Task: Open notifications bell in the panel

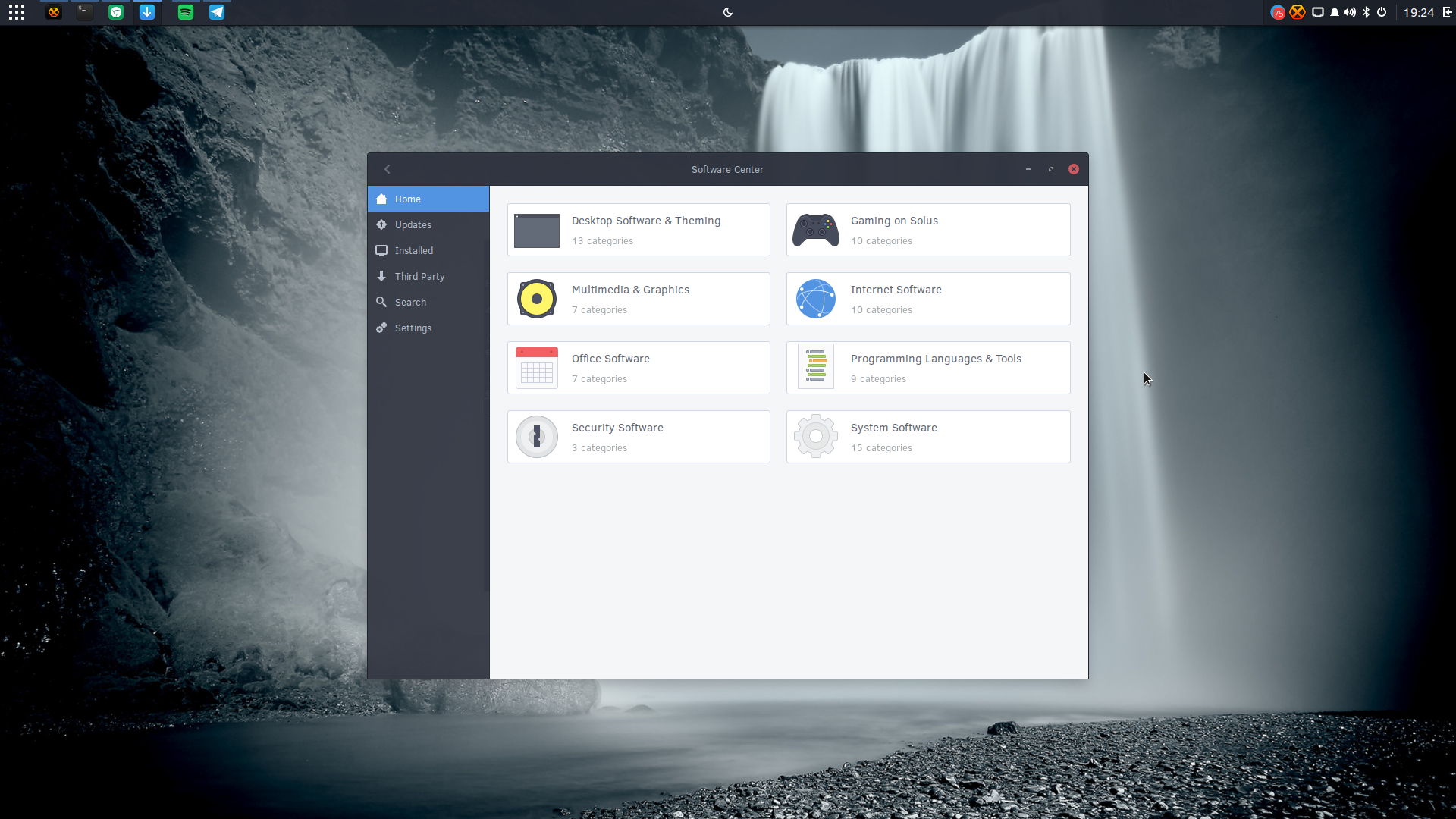Action: [x=1335, y=12]
